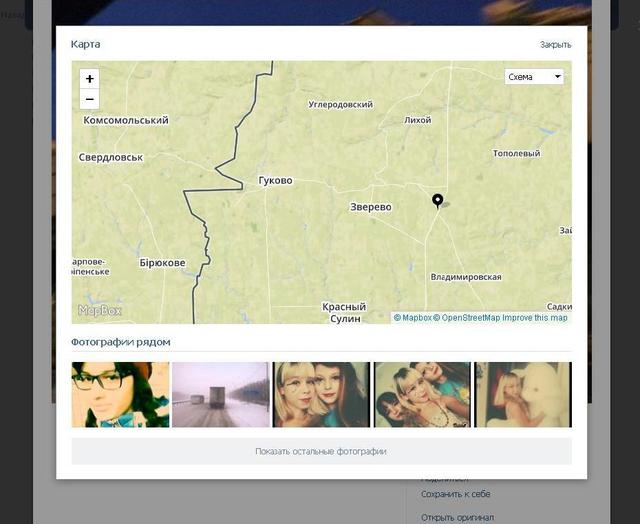Open the © OpenStreetMap attribution link
This screenshot has height=524, width=640.
click(466, 318)
